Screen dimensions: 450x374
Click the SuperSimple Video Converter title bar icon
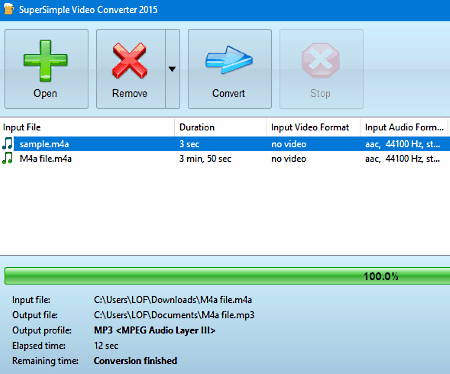[8, 9]
